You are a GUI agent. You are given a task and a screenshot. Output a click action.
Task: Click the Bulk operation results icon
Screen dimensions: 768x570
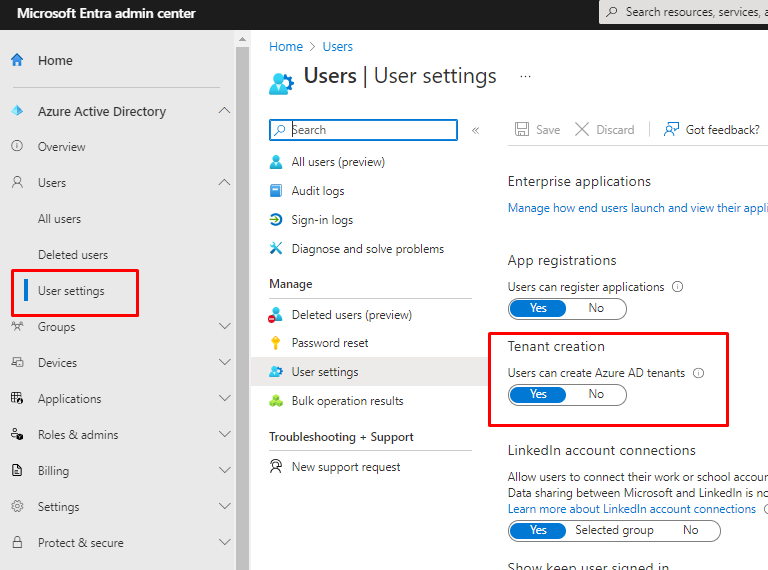pos(276,401)
